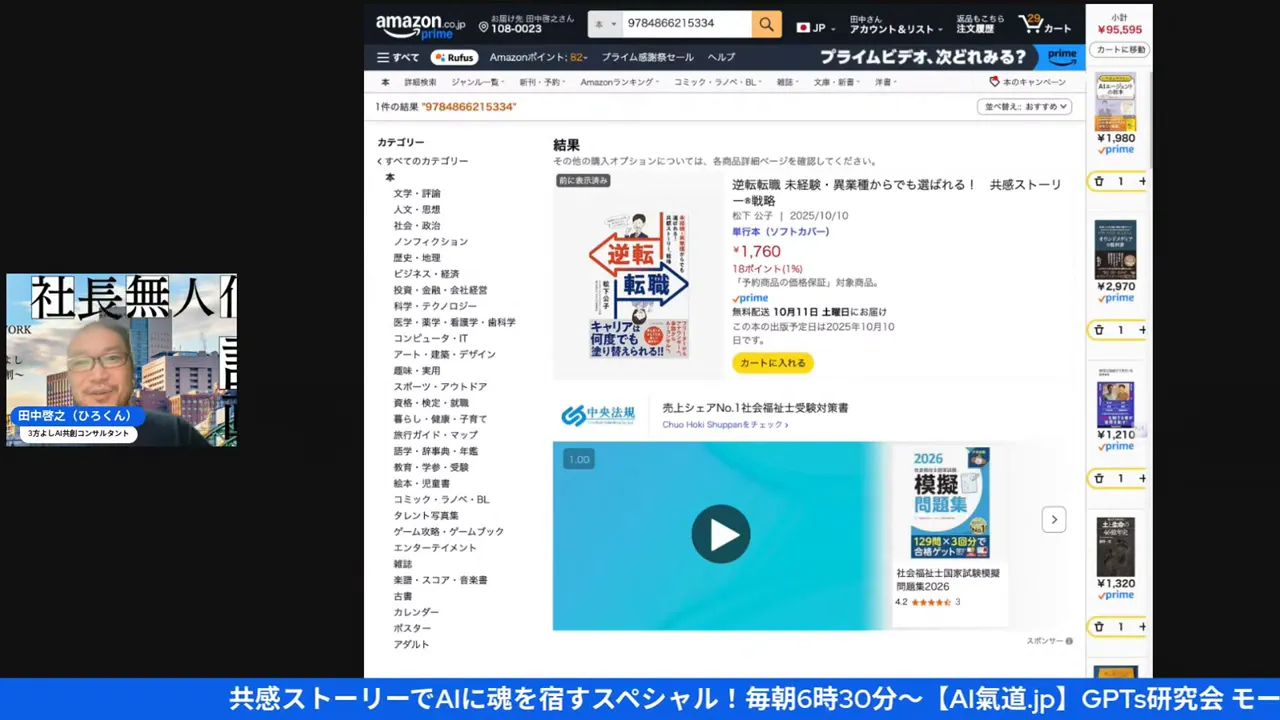Follow the Chuo Hoki Shuppanをチェック link
Image resolution: width=1280 pixels, height=720 pixels.
725,425
